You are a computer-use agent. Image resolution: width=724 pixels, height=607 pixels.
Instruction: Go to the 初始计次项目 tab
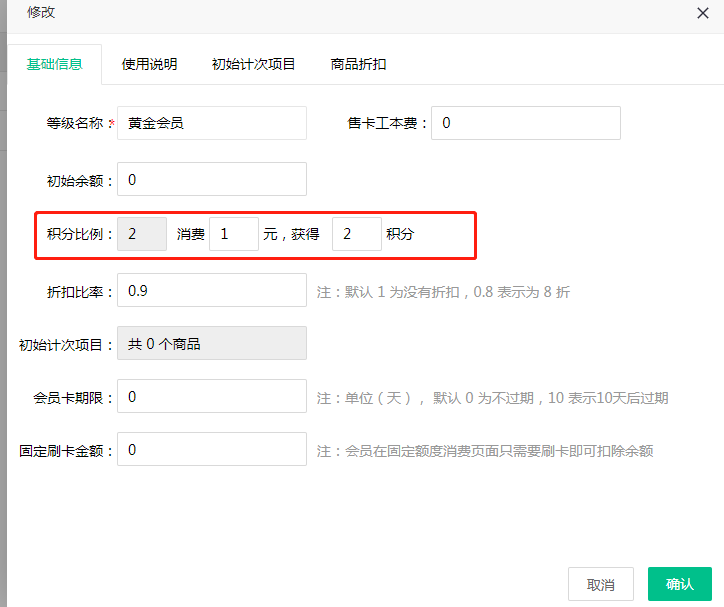click(253, 64)
